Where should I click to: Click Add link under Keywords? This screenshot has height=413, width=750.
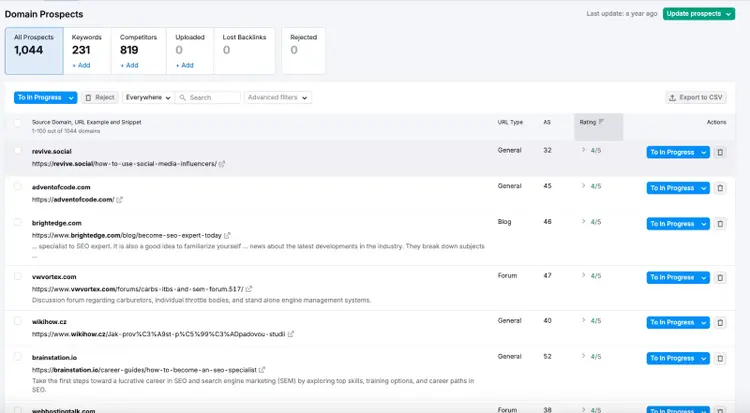click(x=81, y=65)
